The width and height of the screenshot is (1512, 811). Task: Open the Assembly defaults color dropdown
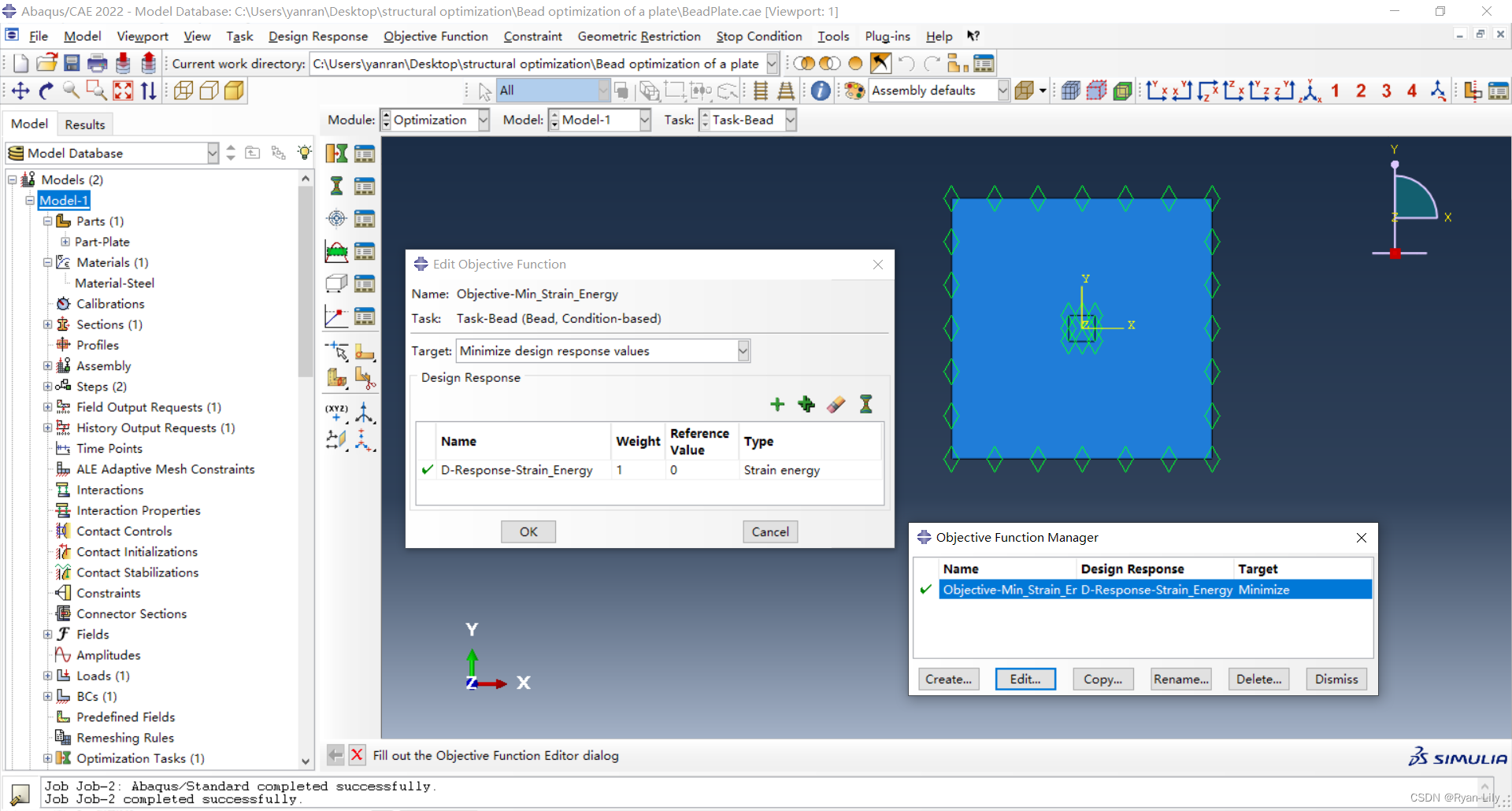pos(1002,91)
